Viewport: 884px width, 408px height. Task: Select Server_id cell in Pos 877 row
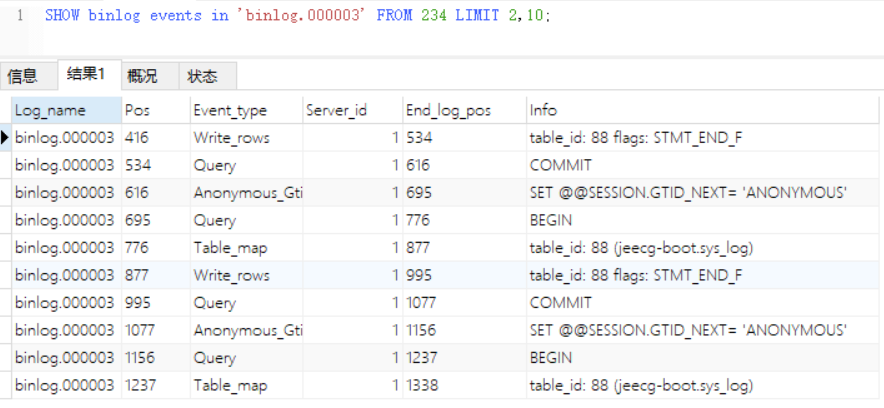point(352,275)
